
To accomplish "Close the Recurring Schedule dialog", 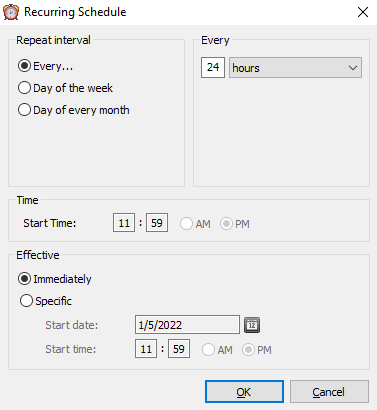I will tap(363, 12).
